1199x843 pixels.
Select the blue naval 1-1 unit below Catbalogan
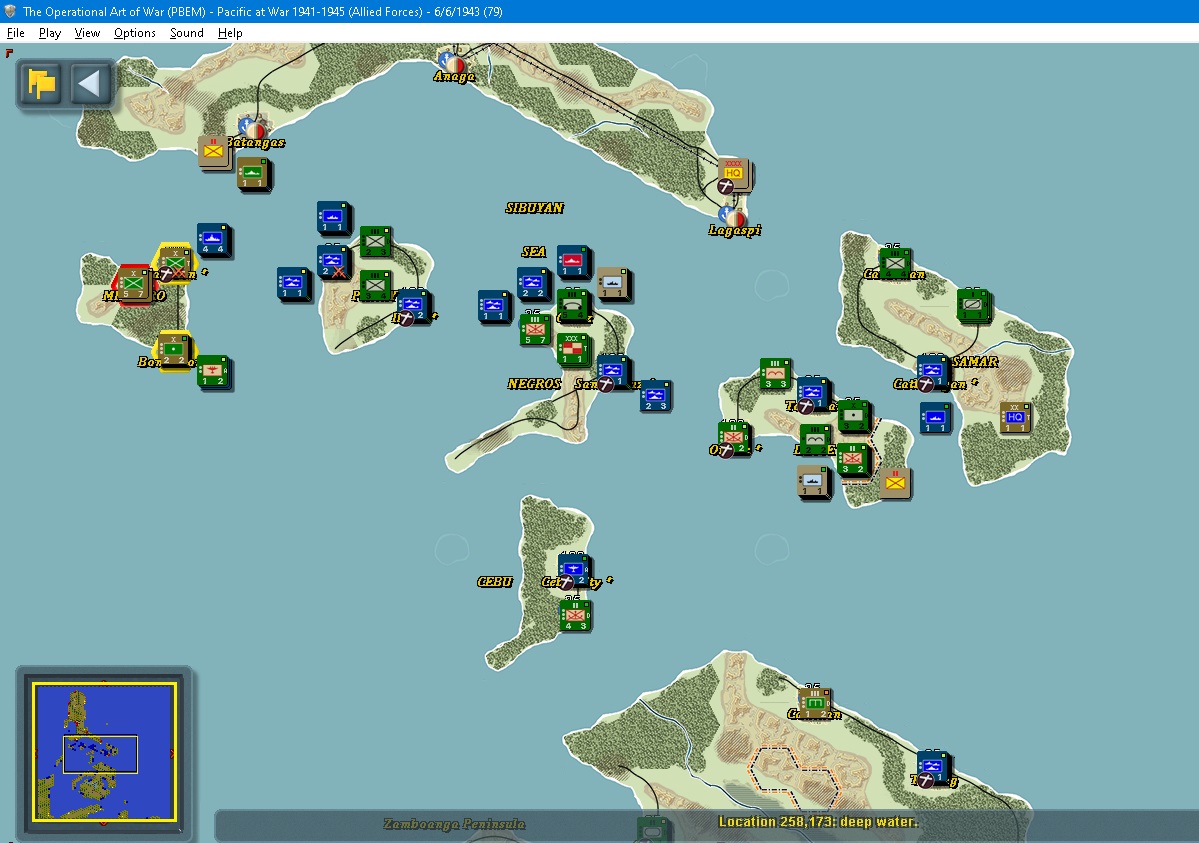tap(935, 418)
